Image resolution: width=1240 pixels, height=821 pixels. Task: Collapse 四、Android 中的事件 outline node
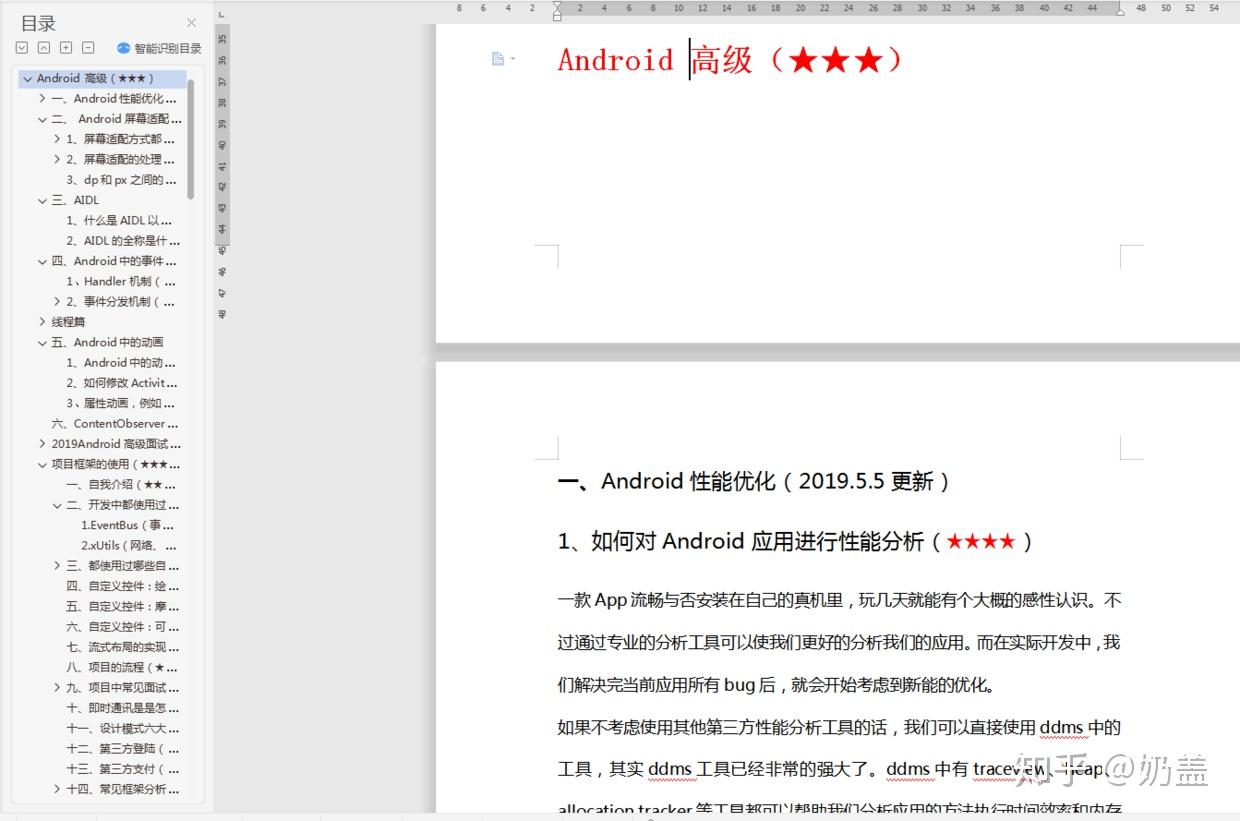[42, 261]
